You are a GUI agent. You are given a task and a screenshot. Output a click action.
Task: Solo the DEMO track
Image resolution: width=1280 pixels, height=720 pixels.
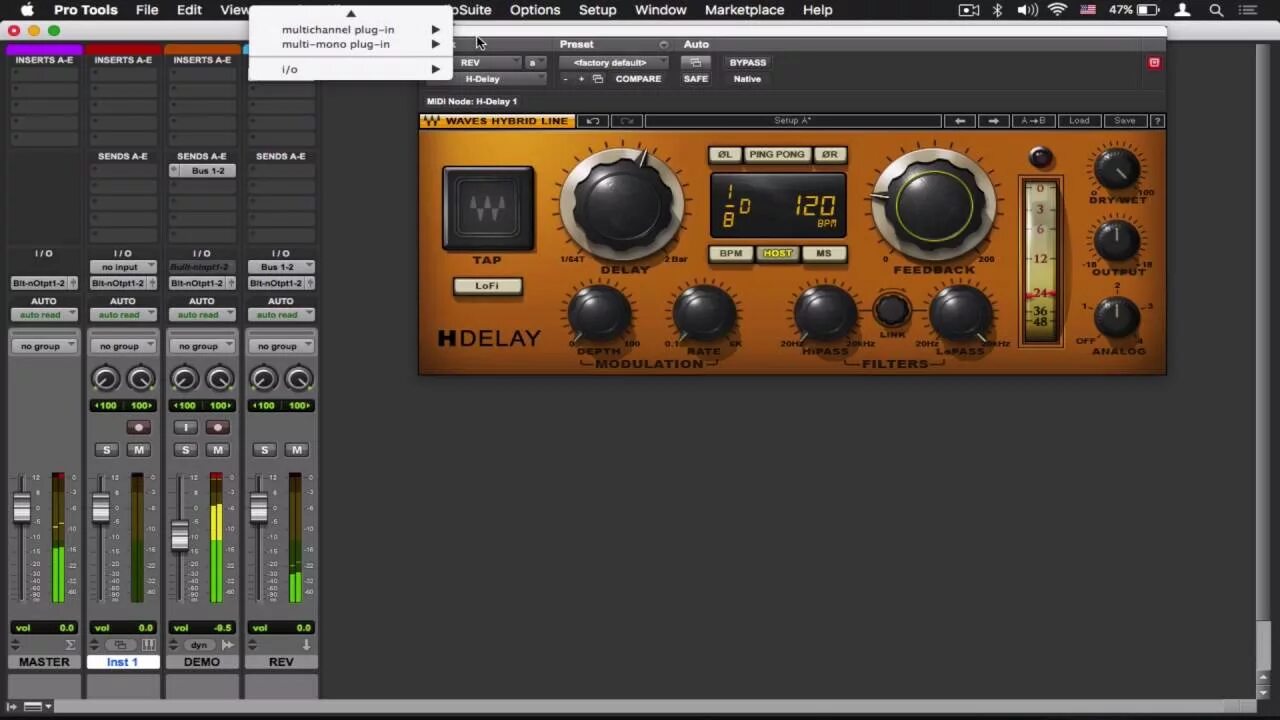pos(185,449)
